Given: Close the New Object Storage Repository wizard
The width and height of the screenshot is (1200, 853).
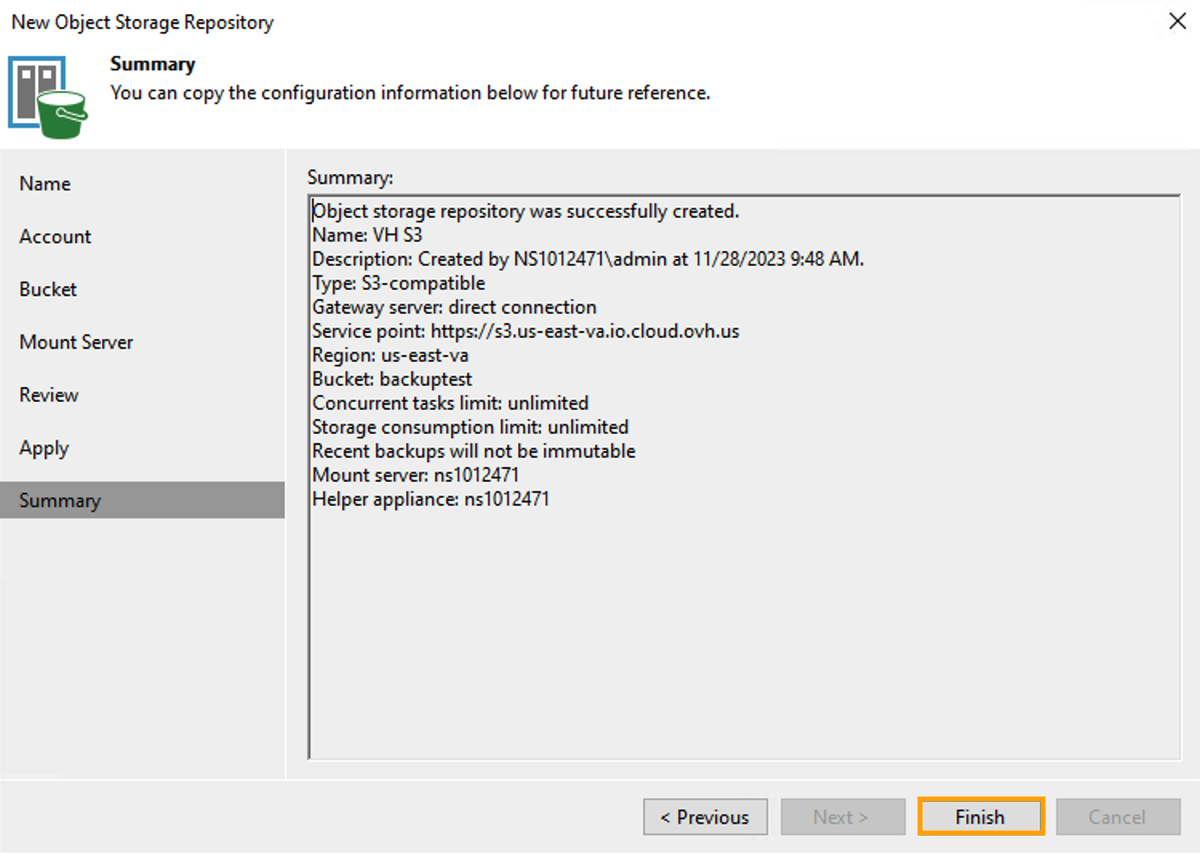Looking at the screenshot, I should [1177, 21].
